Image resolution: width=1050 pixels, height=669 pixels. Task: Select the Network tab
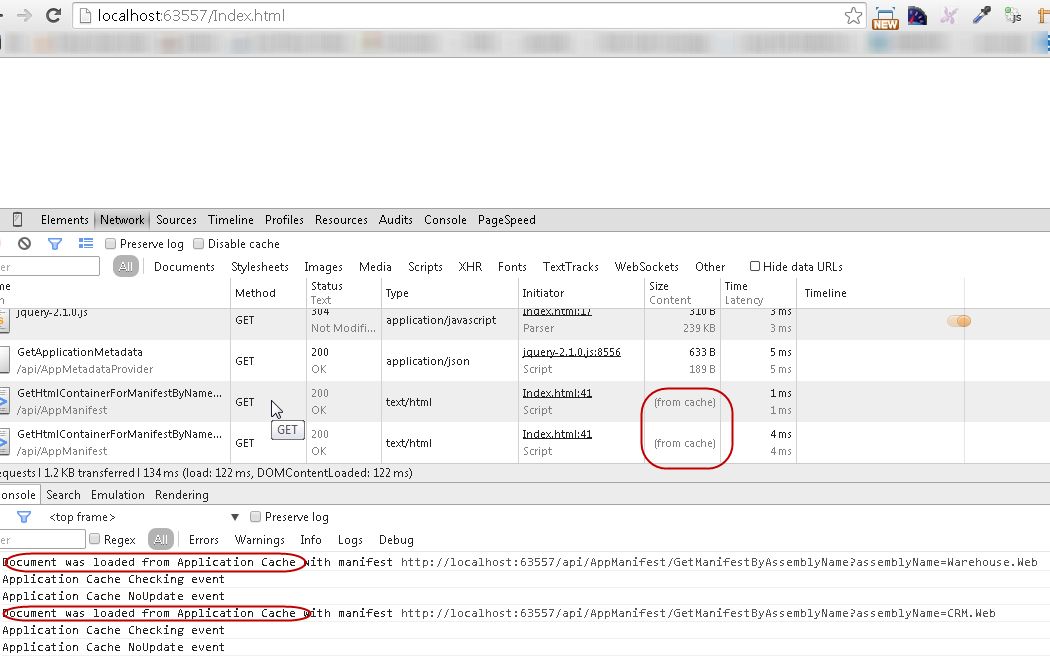click(122, 220)
